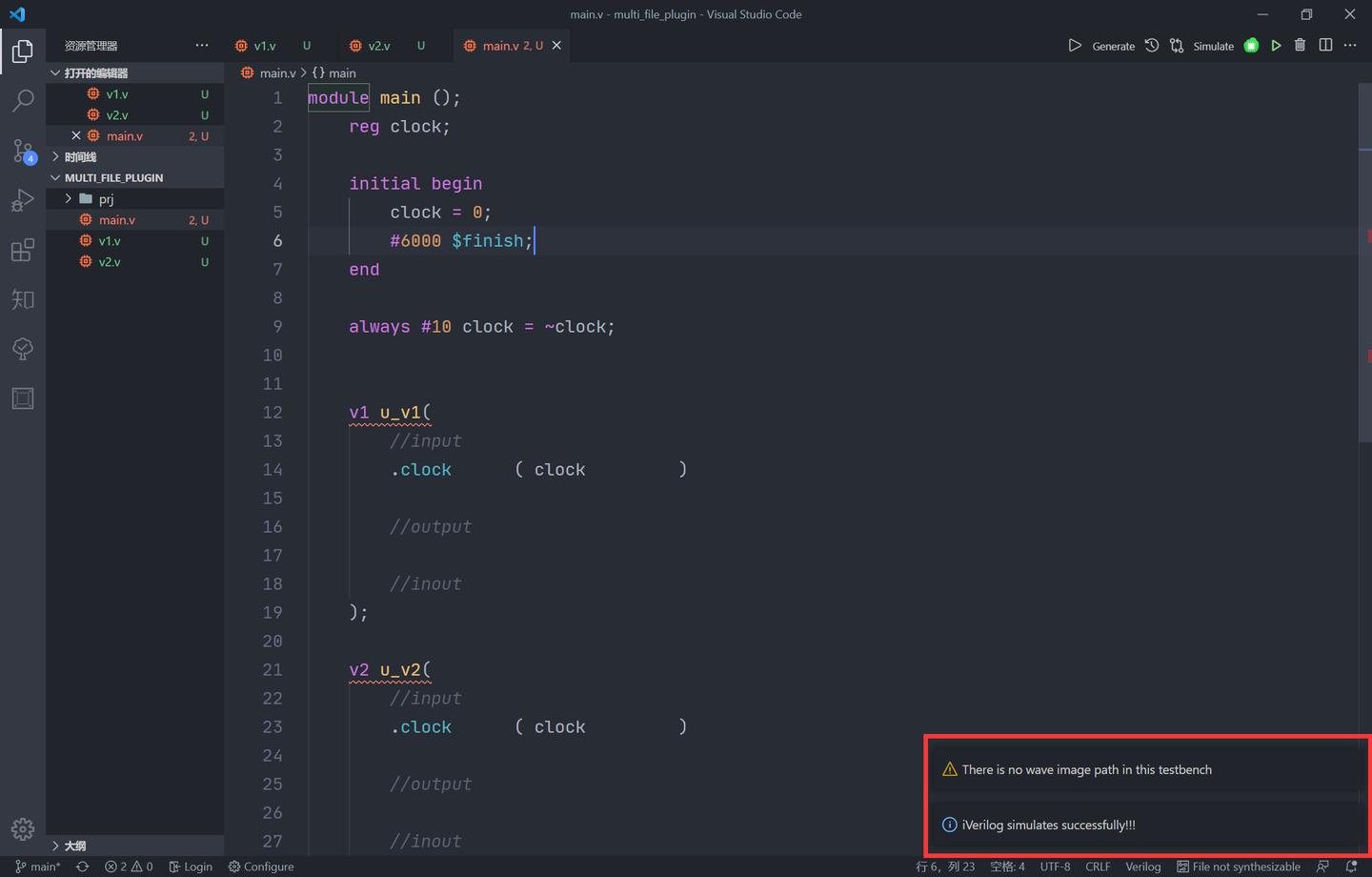
Task: Open the Extensions view
Action: 23,250
